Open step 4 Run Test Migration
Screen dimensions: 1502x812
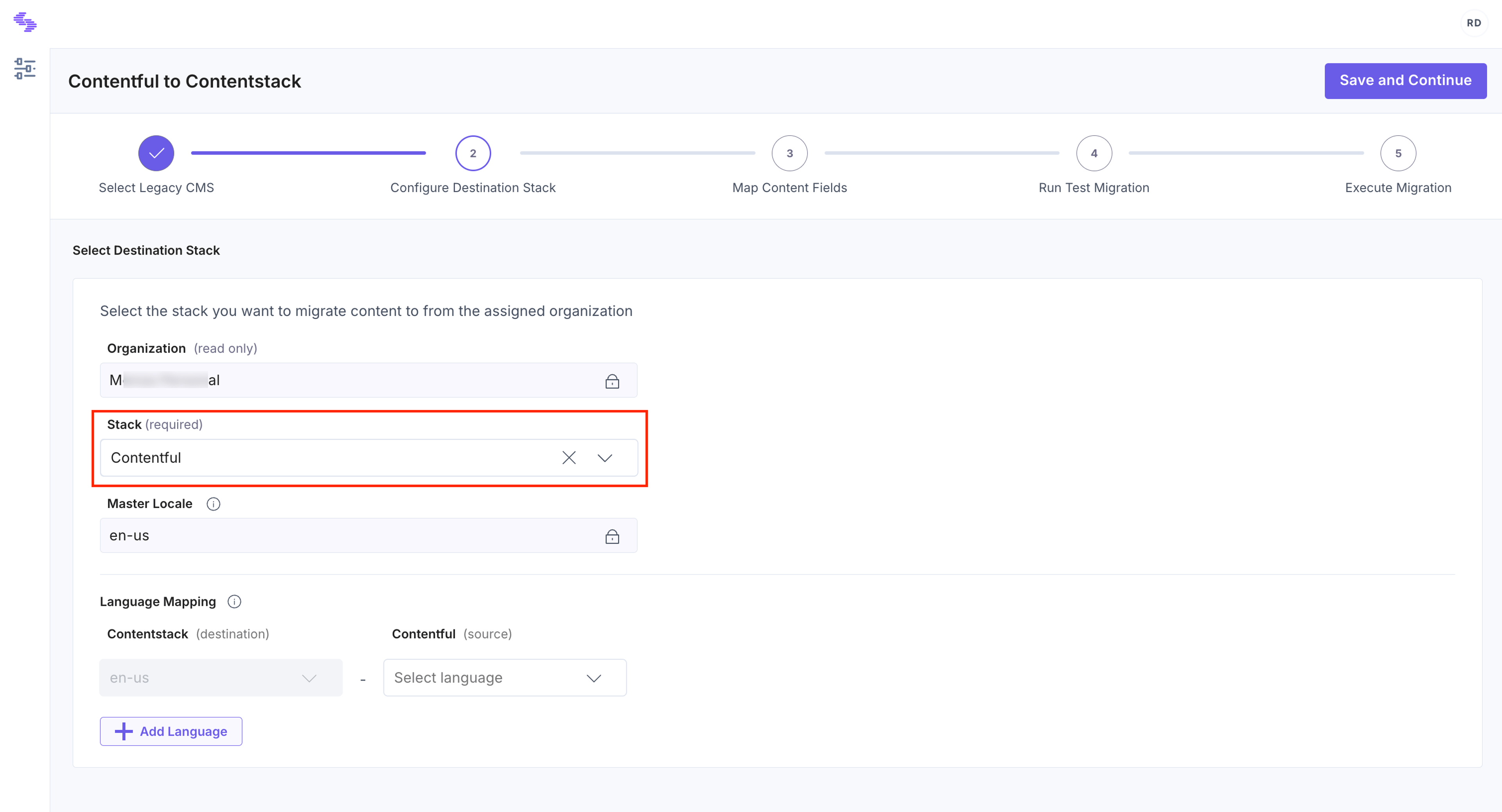[1094, 153]
